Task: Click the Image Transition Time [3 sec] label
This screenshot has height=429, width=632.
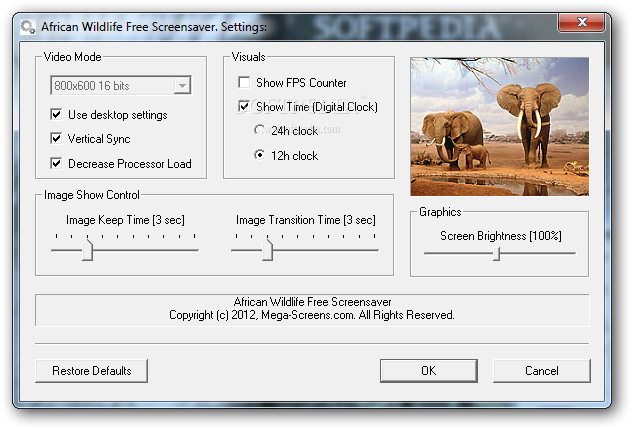Action: pos(306,220)
